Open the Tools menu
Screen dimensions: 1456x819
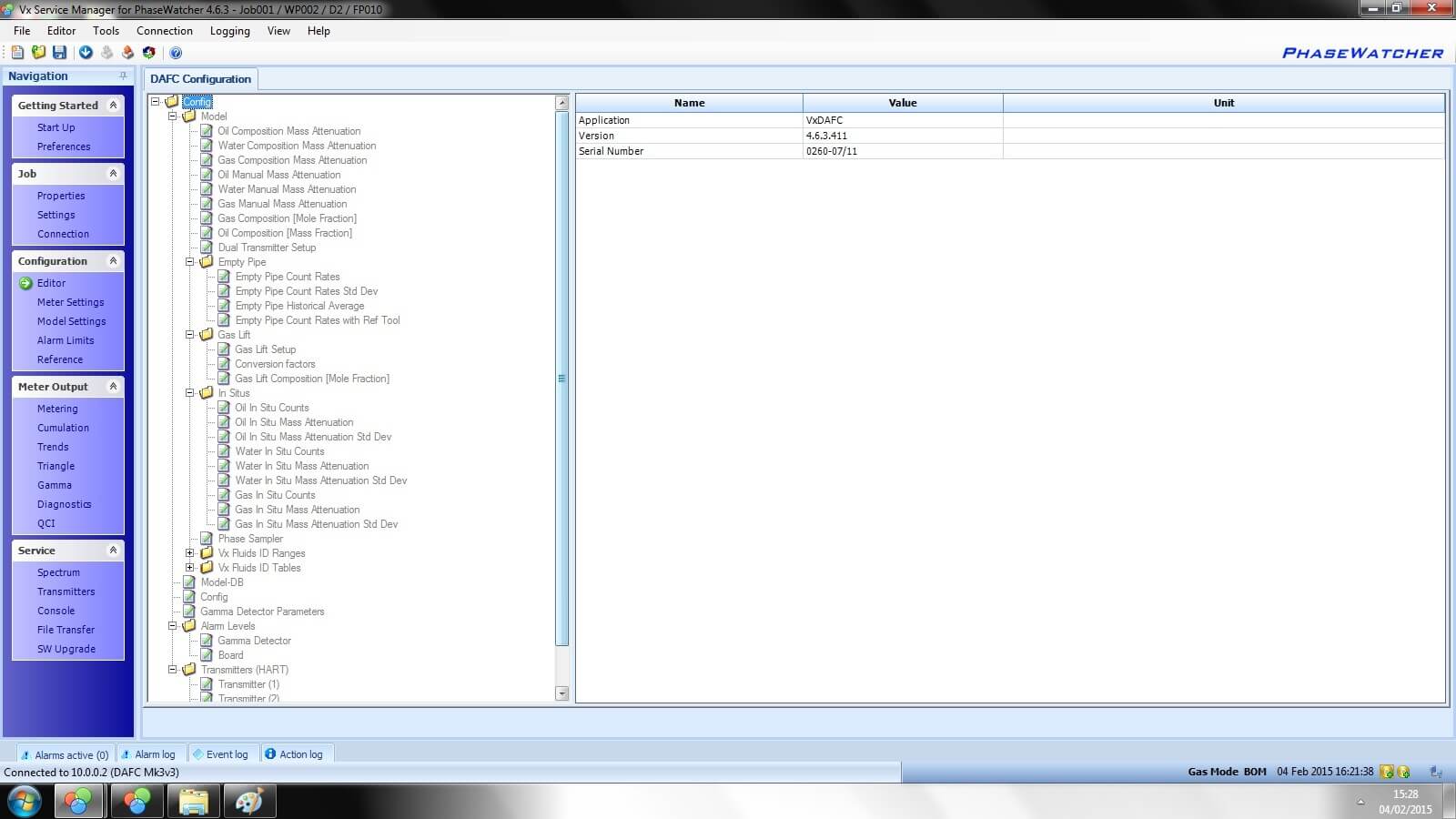[106, 31]
